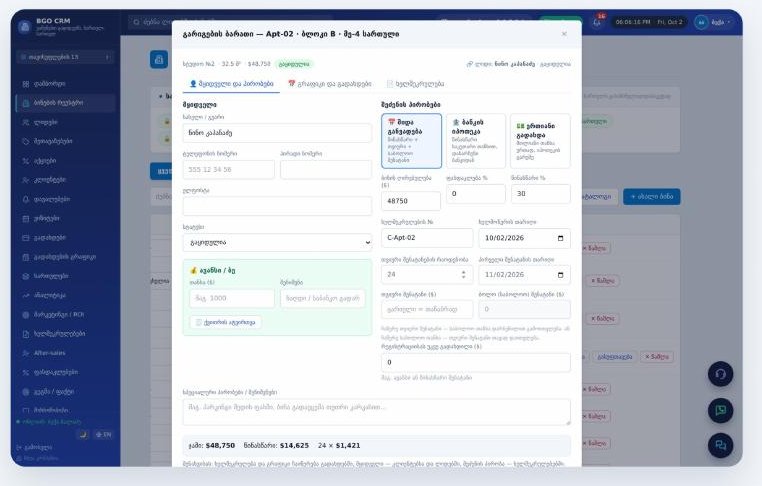This screenshot has width=762, height=486.
Task: Click the BGO CRM logo icon
Action: (x=24, y=26)
